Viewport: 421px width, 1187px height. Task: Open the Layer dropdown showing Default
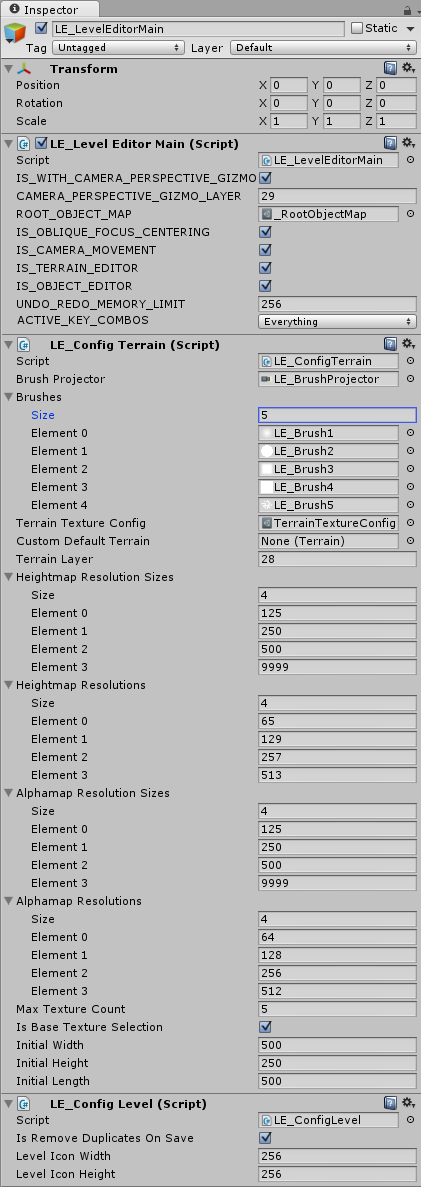coord(323,48)
